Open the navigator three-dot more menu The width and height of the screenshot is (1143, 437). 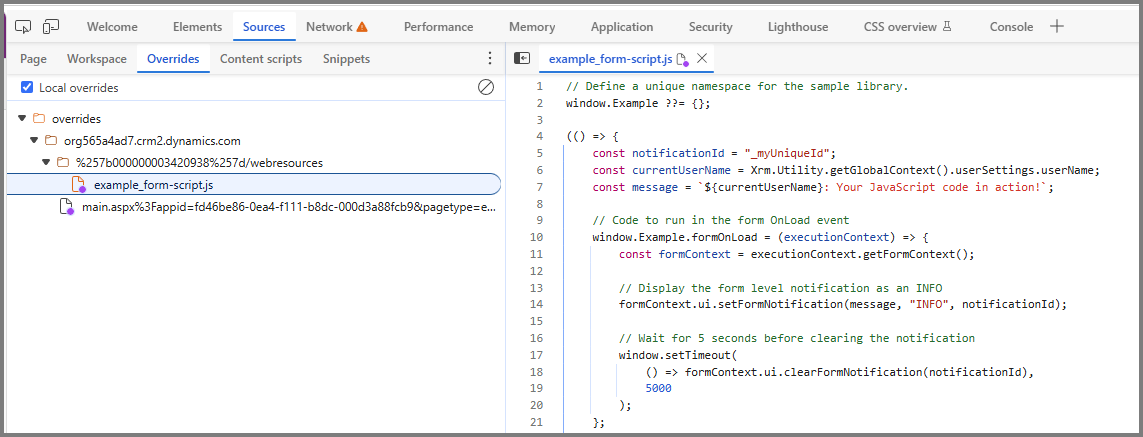pos(490,58)
